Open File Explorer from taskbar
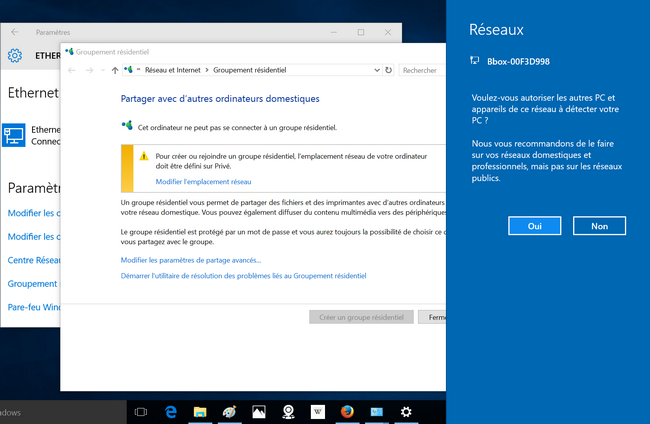The image size is (650, 424). pyautogui.click(x=200, y=412)
